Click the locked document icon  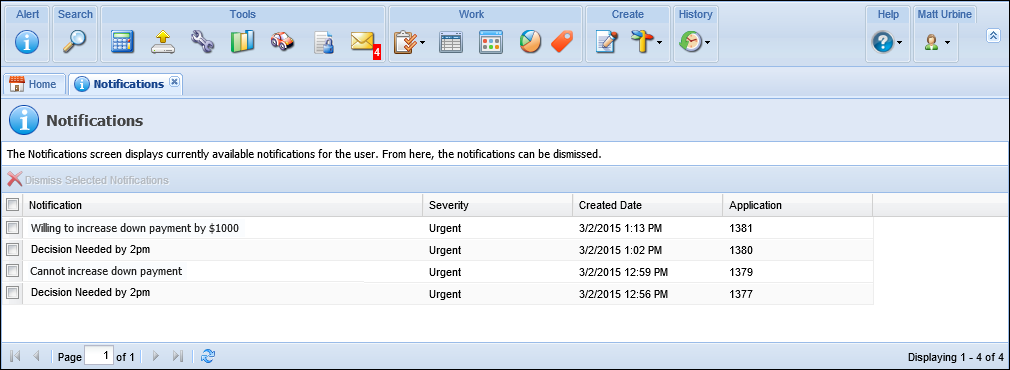323,42
